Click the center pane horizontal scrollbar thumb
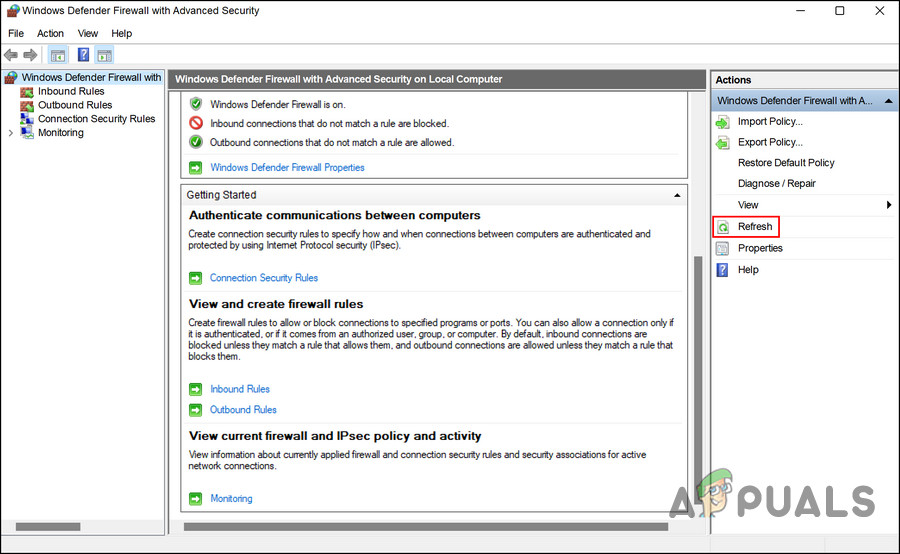The image size is (900, 554). (x=426, y=527)
